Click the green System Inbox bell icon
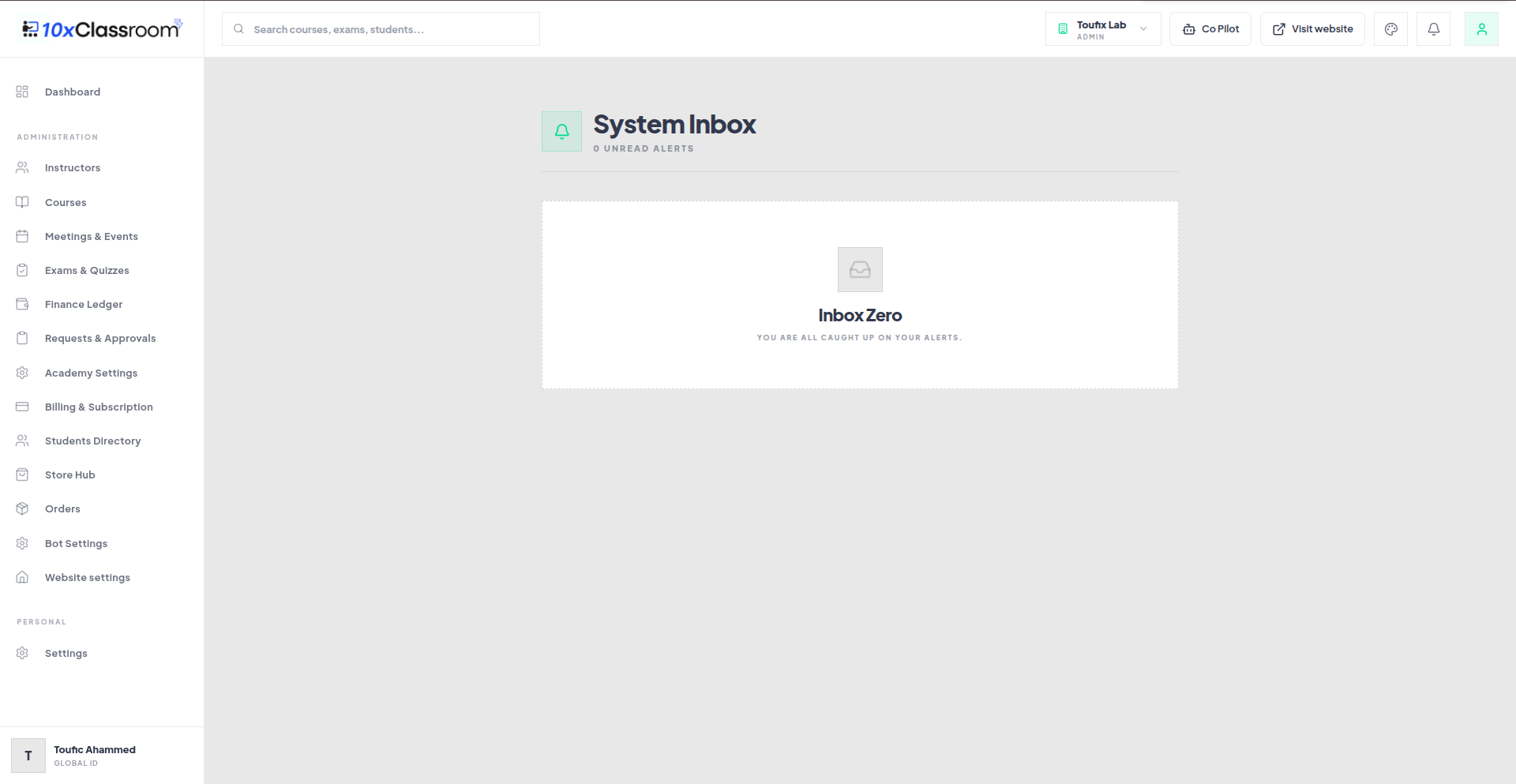Image resolution: width=1516 pixels, height=784 pixels. 561,131
